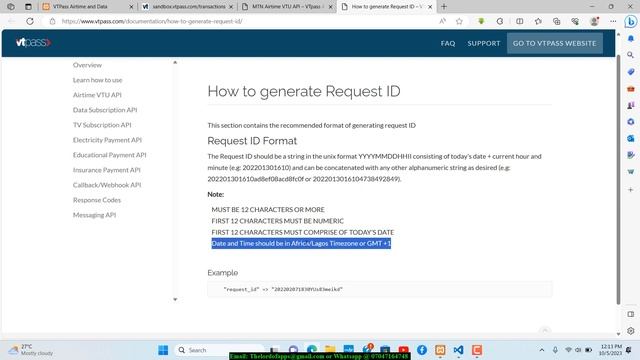Image resolution: width=640 pixels, height=360 pixels.
Task: Click the browser address bar URL
Action: (x=152, y=21)
